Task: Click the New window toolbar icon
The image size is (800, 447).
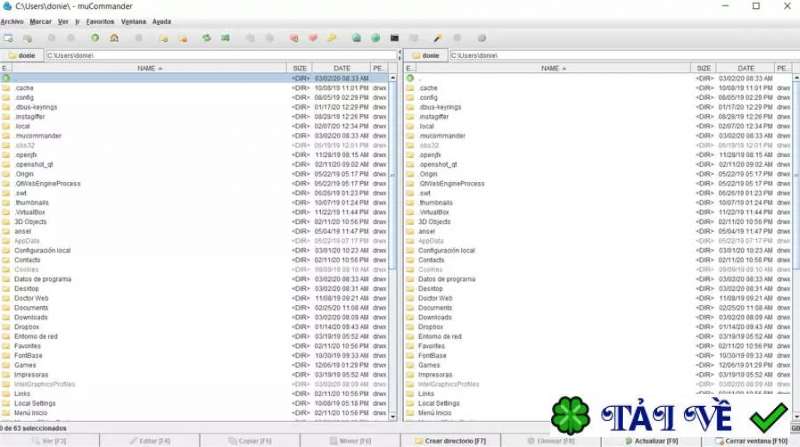Action: pyautogui.click(x=8, y=38)
